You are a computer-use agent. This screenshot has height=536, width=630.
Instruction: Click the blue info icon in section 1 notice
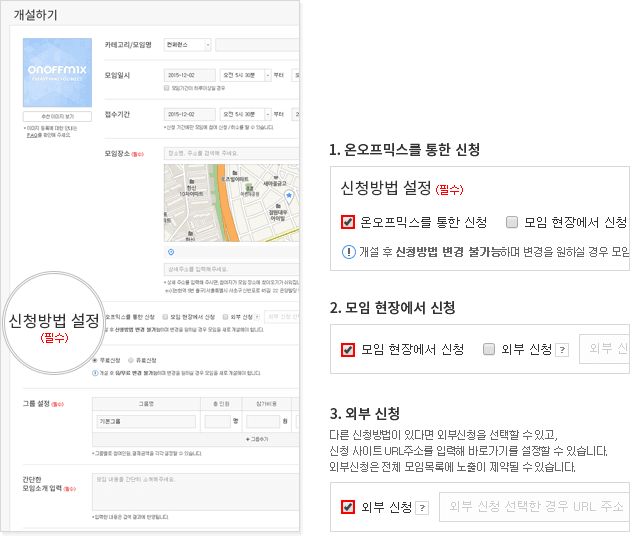(348, 252)
